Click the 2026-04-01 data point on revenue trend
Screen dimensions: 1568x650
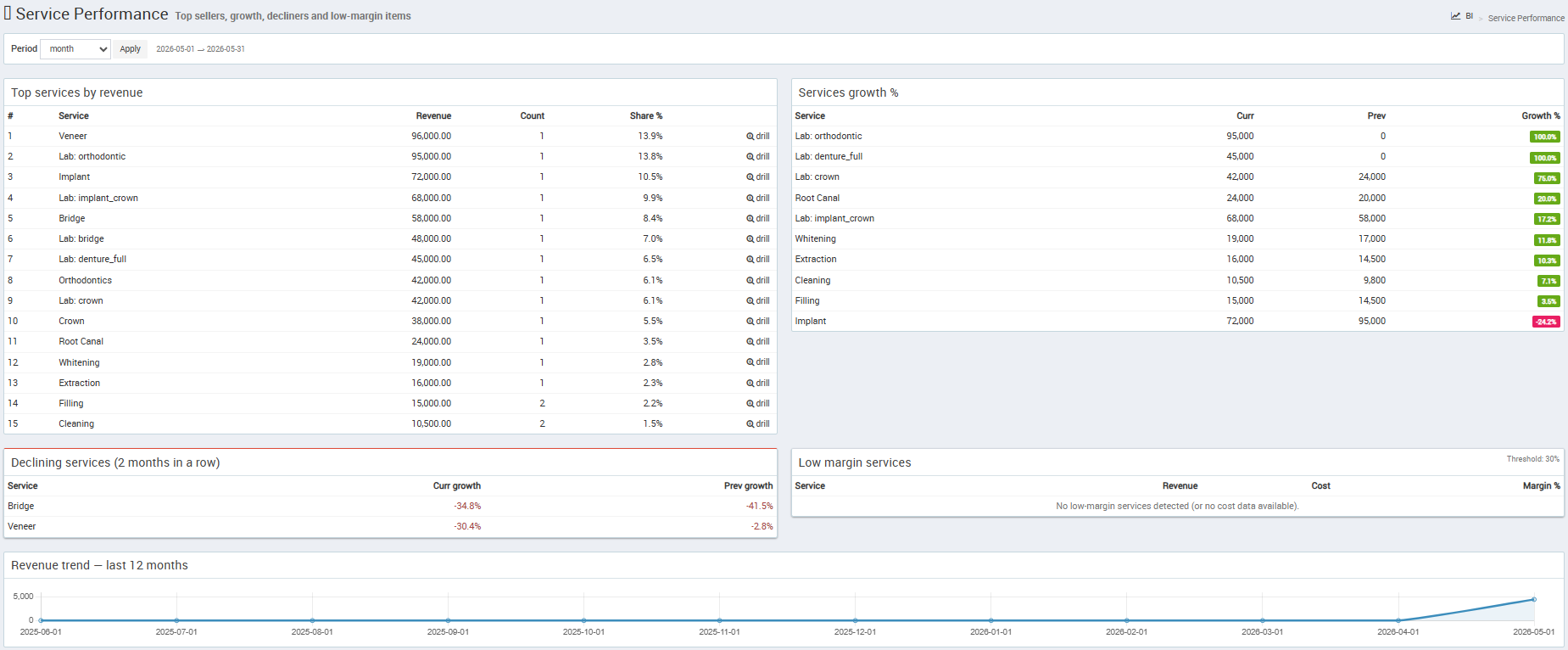(x=1398, y=620)
